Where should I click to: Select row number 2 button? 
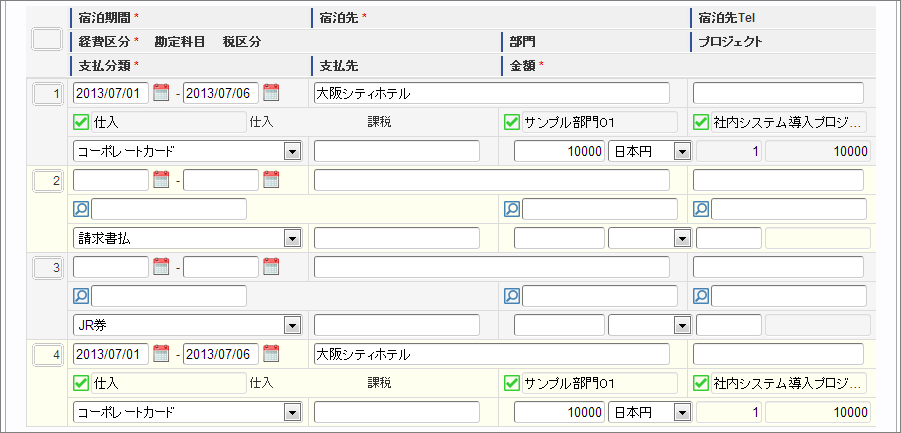pyautogui.click(x=47, y=181)
